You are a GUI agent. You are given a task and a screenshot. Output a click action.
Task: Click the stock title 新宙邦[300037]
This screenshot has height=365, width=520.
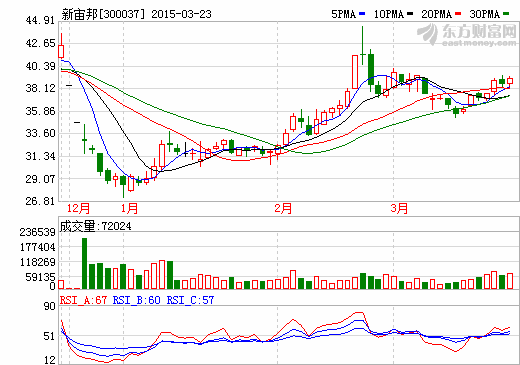[103, 14]
